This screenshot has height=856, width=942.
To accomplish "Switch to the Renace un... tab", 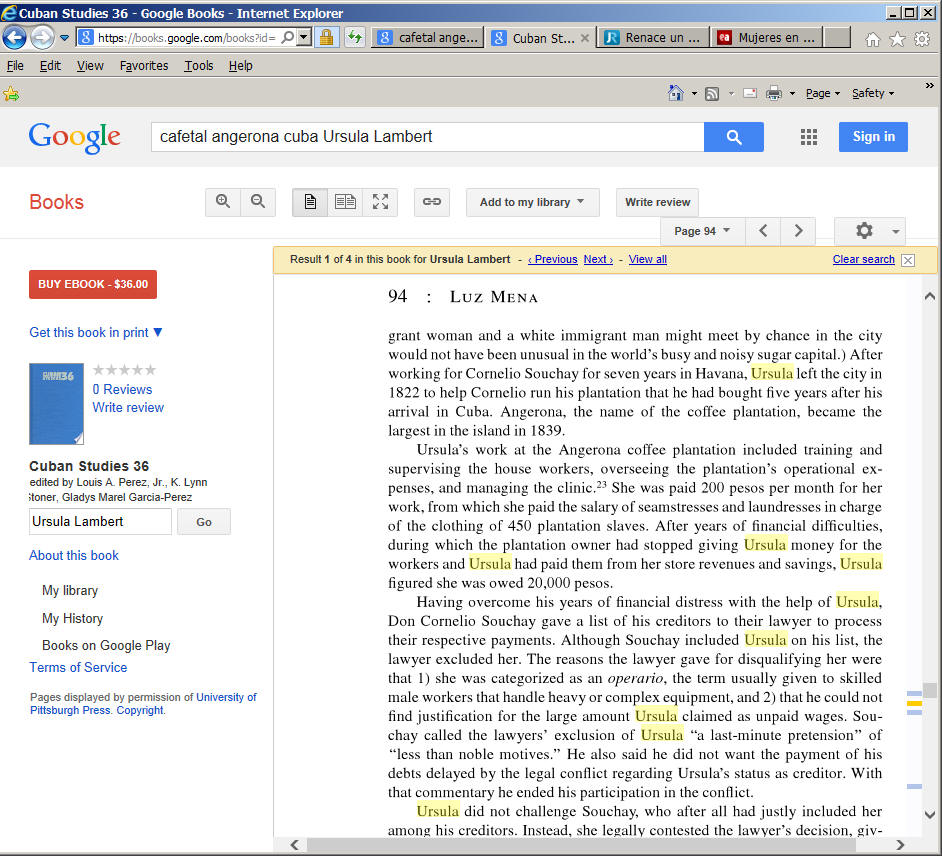I will coord(652,38).
